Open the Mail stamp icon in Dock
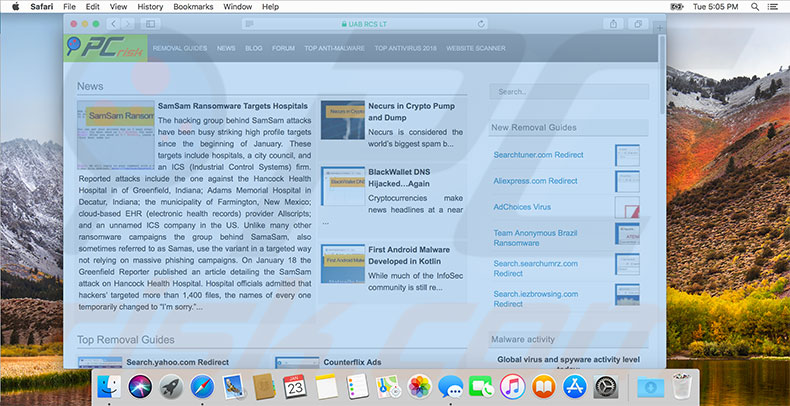Viewport: 790px width, 406px height. tap(233, 387)
